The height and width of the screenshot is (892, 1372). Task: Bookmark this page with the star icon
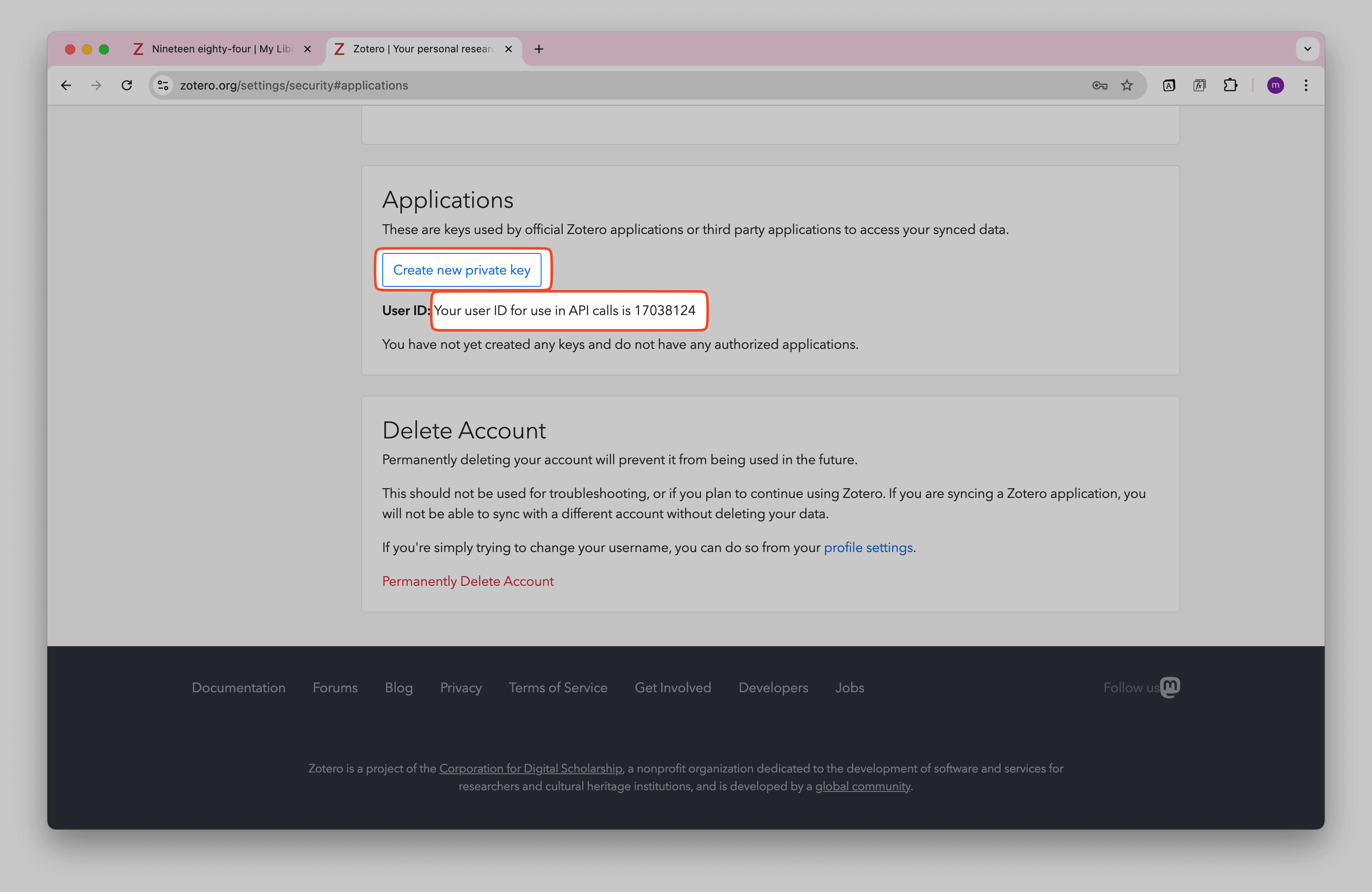tap(1127, 85)
